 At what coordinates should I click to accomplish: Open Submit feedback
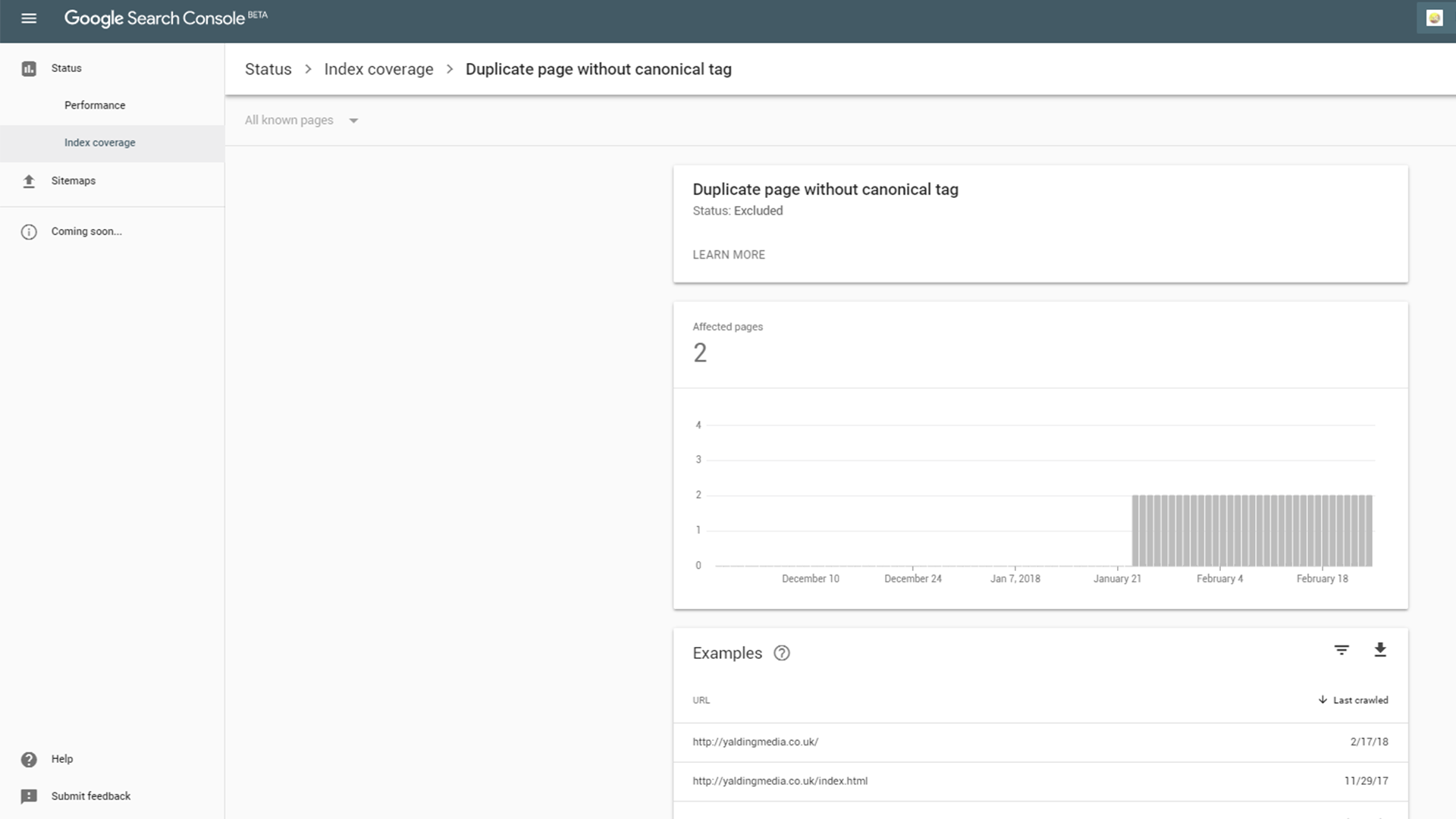coord(91,796)
